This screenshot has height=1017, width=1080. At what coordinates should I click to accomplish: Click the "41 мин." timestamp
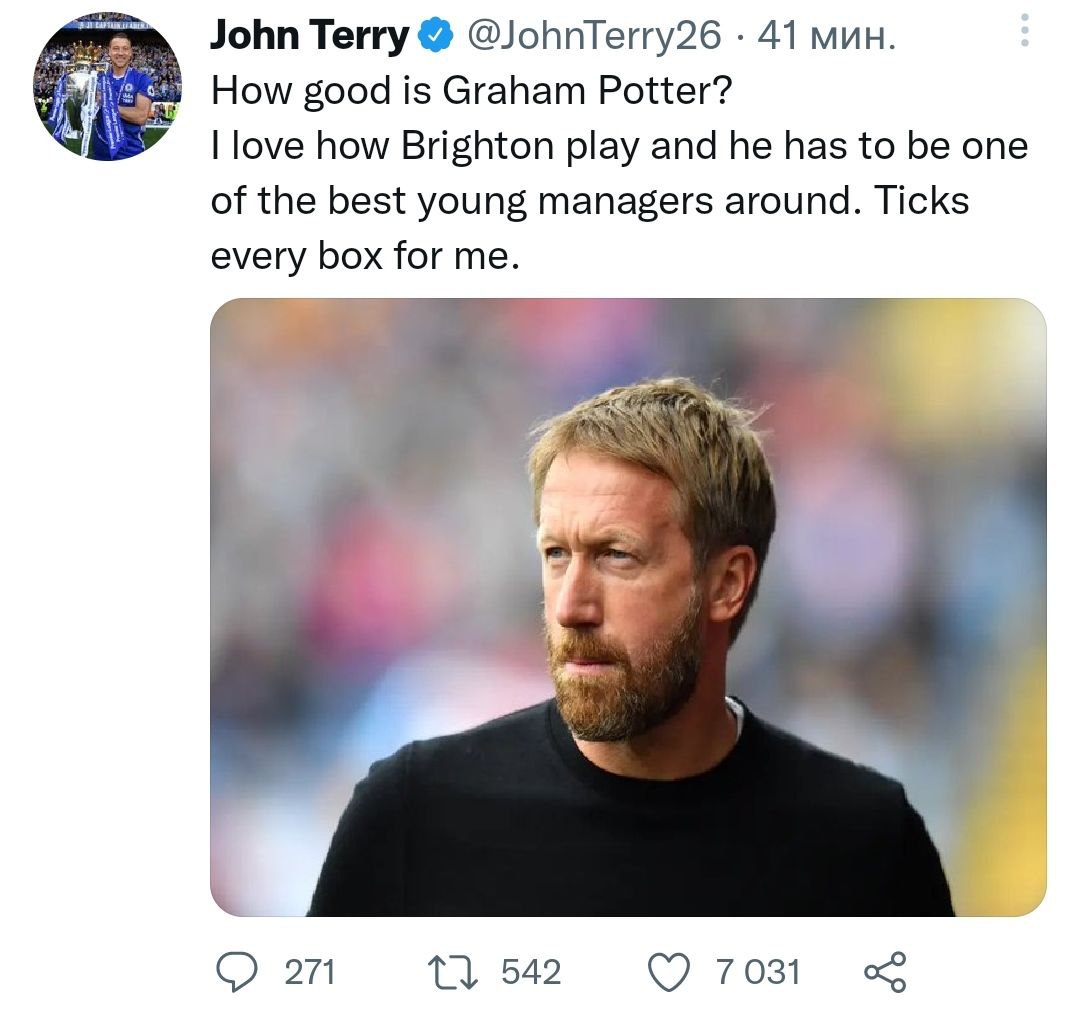827,37
